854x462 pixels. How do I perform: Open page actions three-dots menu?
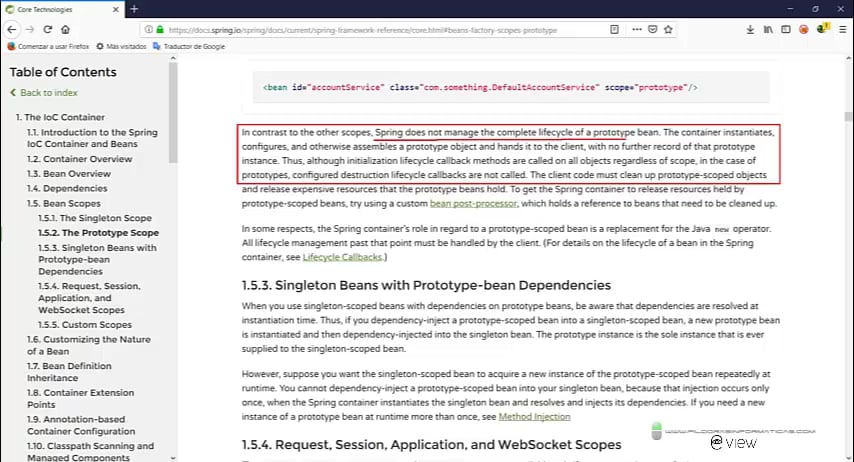point(637,29)
